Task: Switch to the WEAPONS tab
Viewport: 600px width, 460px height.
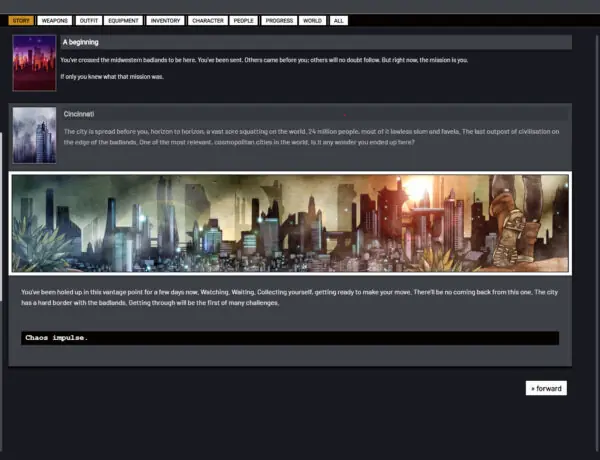Action: (x=55, y=20)
